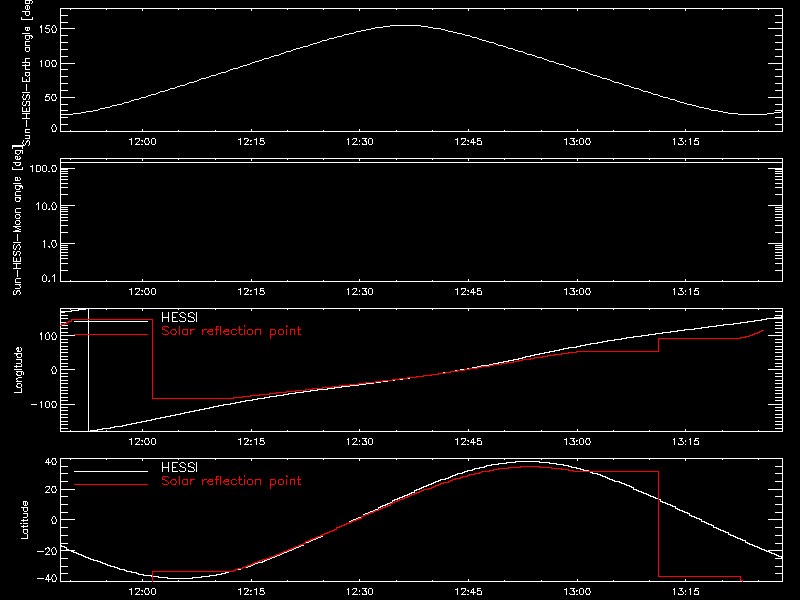Click the white HESSI legend line in Latitude plot
The height and width of the screenshot is (600, 800).
[111, 471]
